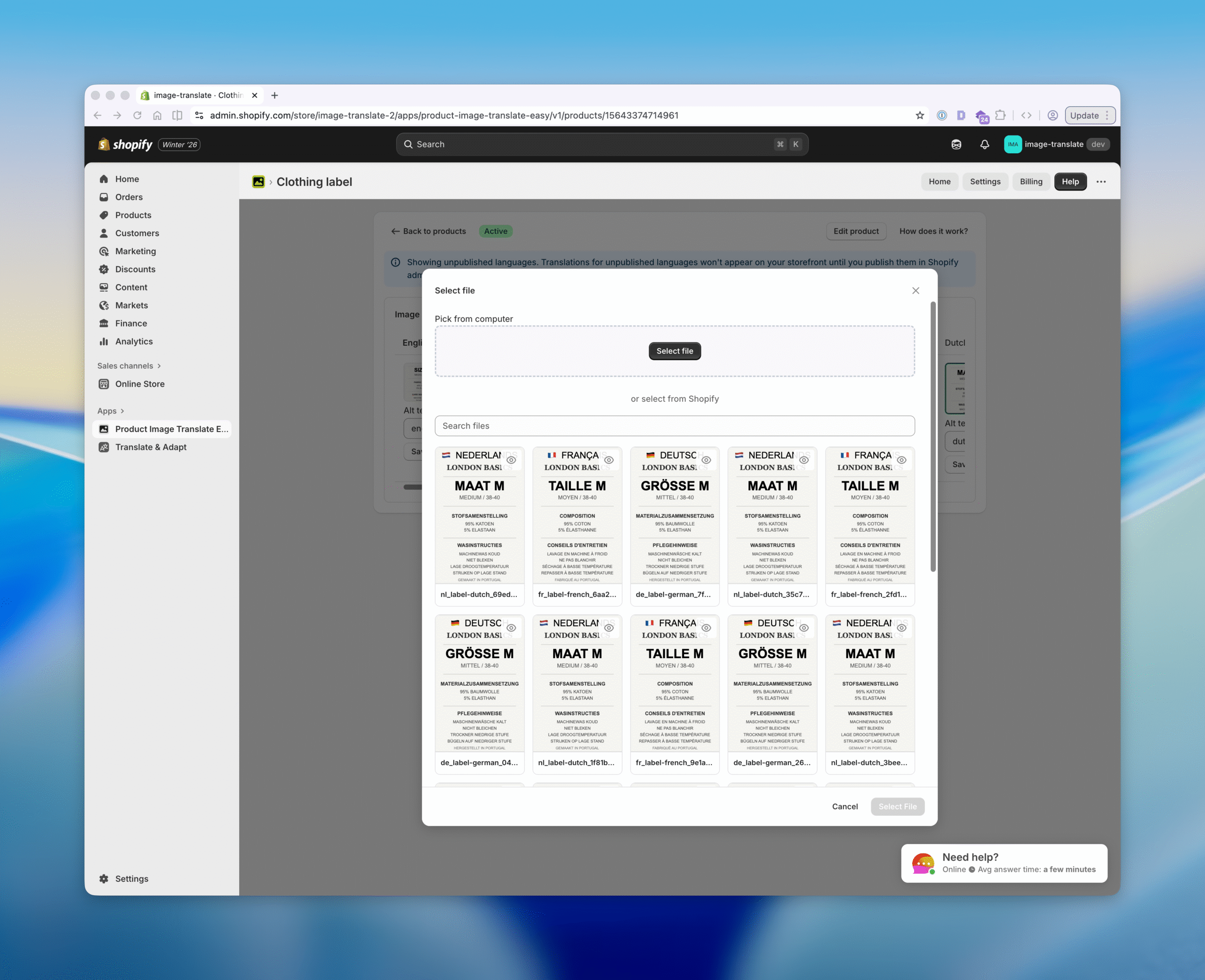Open Settings tab in app header
This screenshot has width=1205, height=980.
pos(985,182)
